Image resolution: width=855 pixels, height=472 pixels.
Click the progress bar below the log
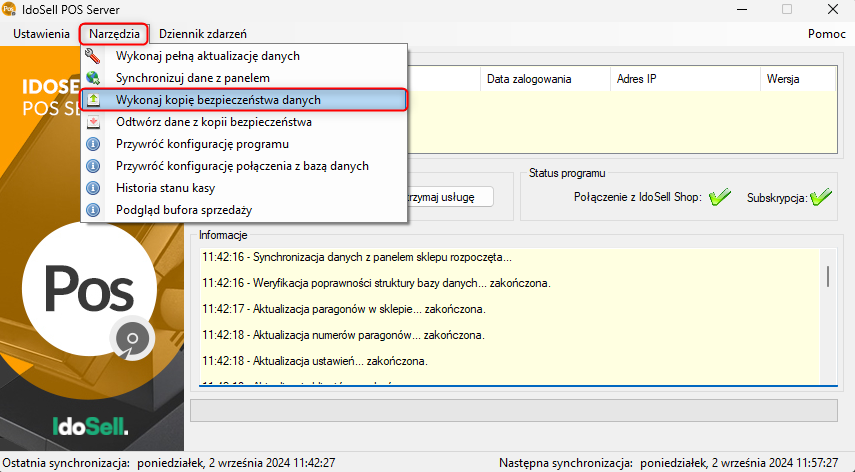(514, 410)
